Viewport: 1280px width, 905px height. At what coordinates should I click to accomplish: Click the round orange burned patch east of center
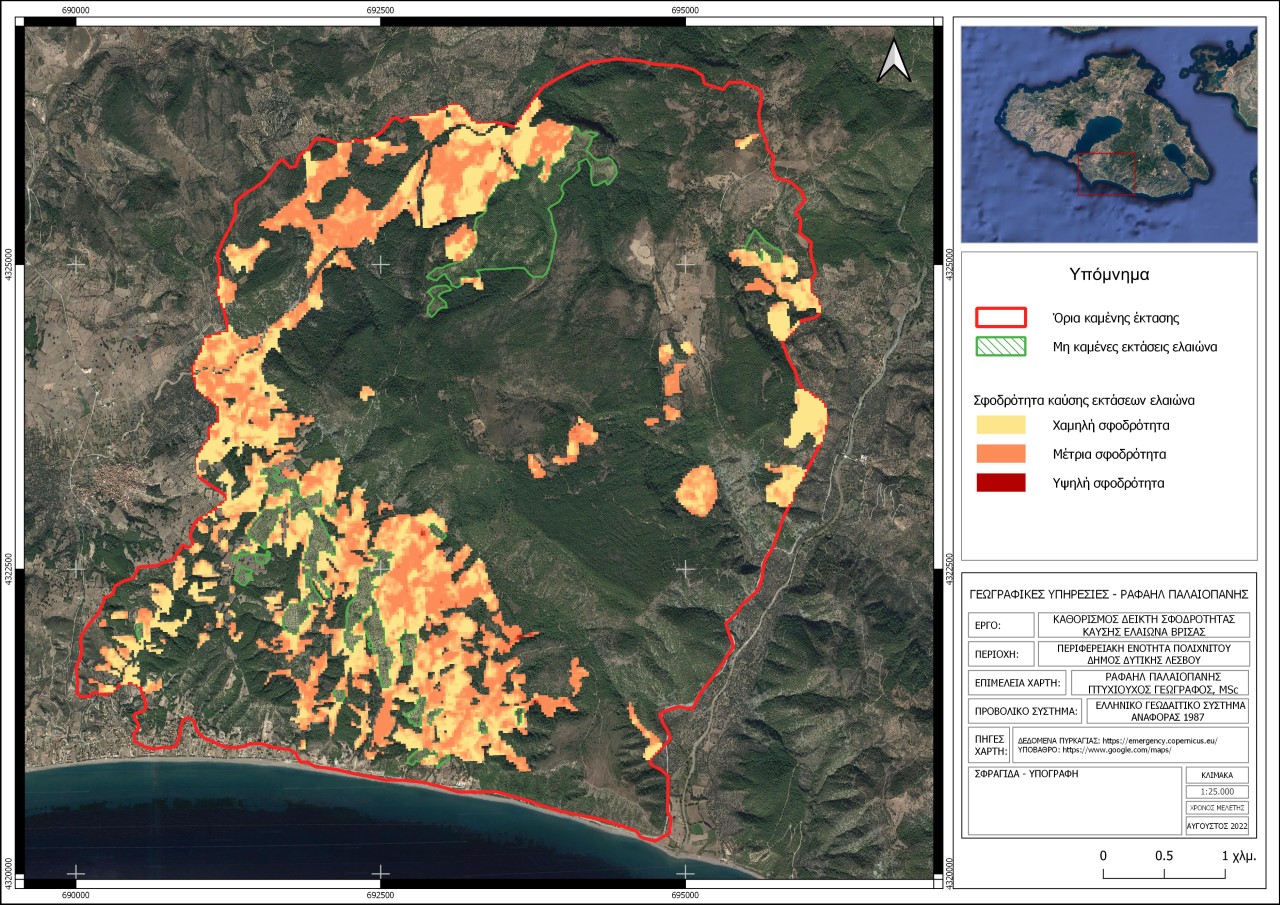coord(698,490)
